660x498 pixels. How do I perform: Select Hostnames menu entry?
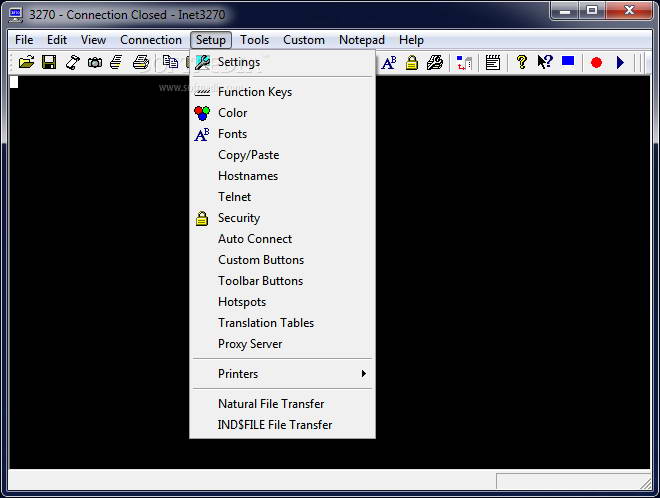click(282, 176)
